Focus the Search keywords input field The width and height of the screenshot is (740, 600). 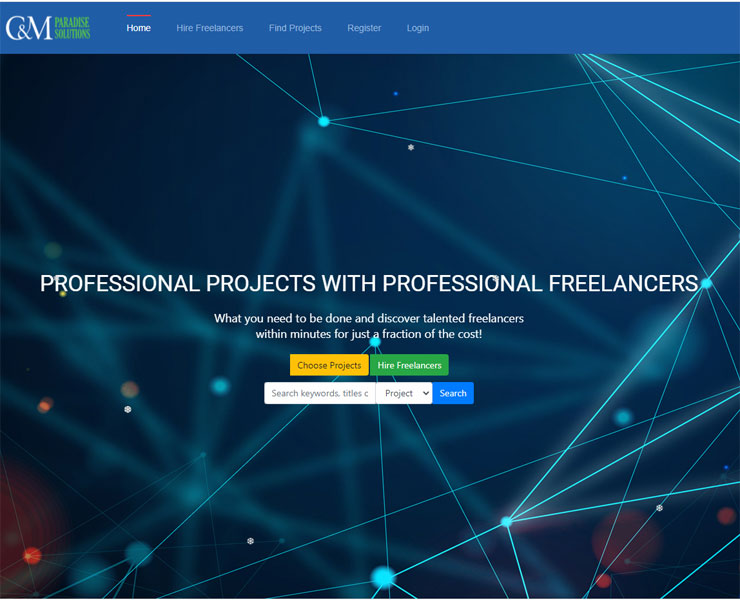(x=320, y=393)
